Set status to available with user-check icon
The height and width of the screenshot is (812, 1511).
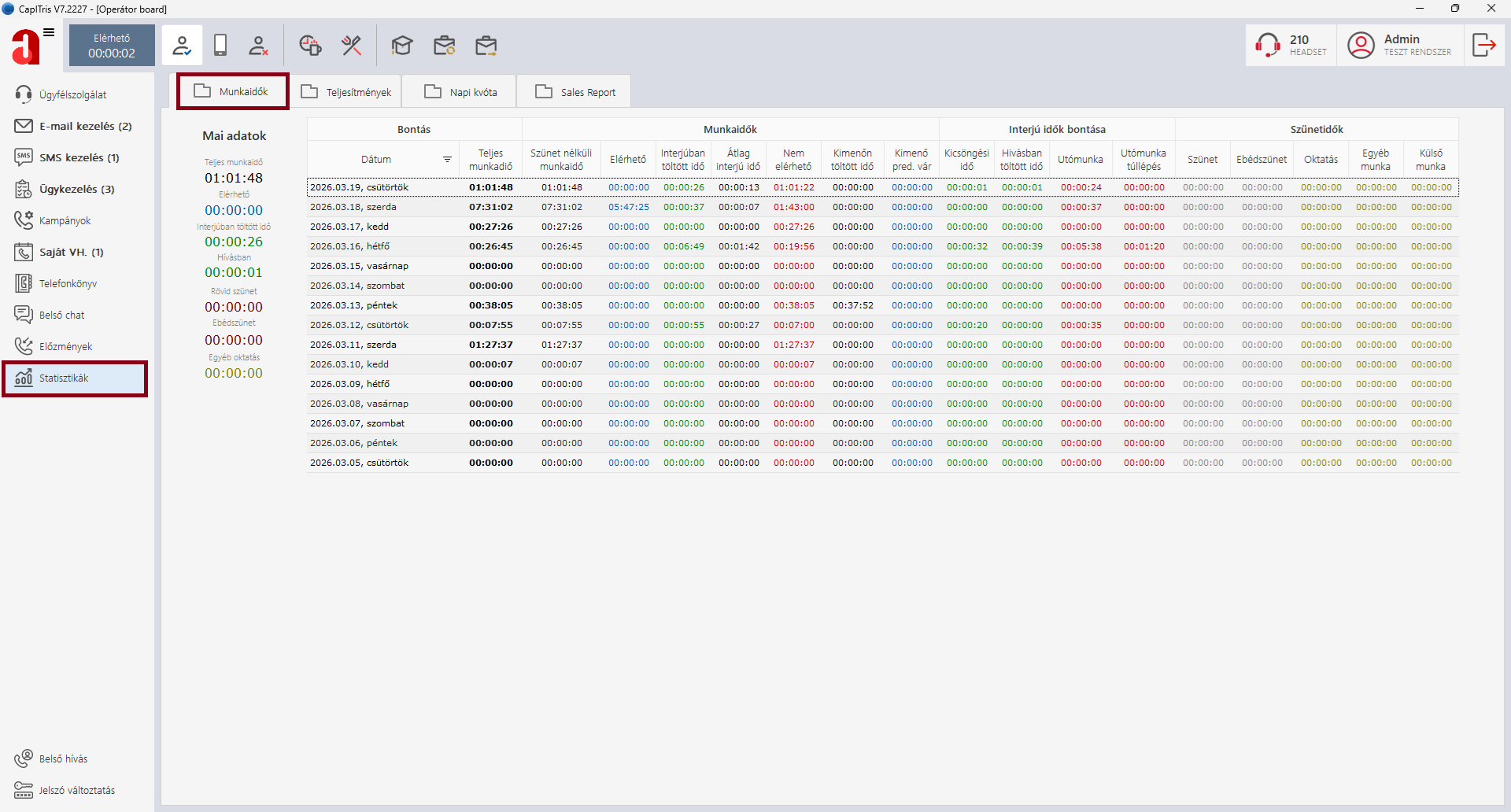click(x=182, y=46)
